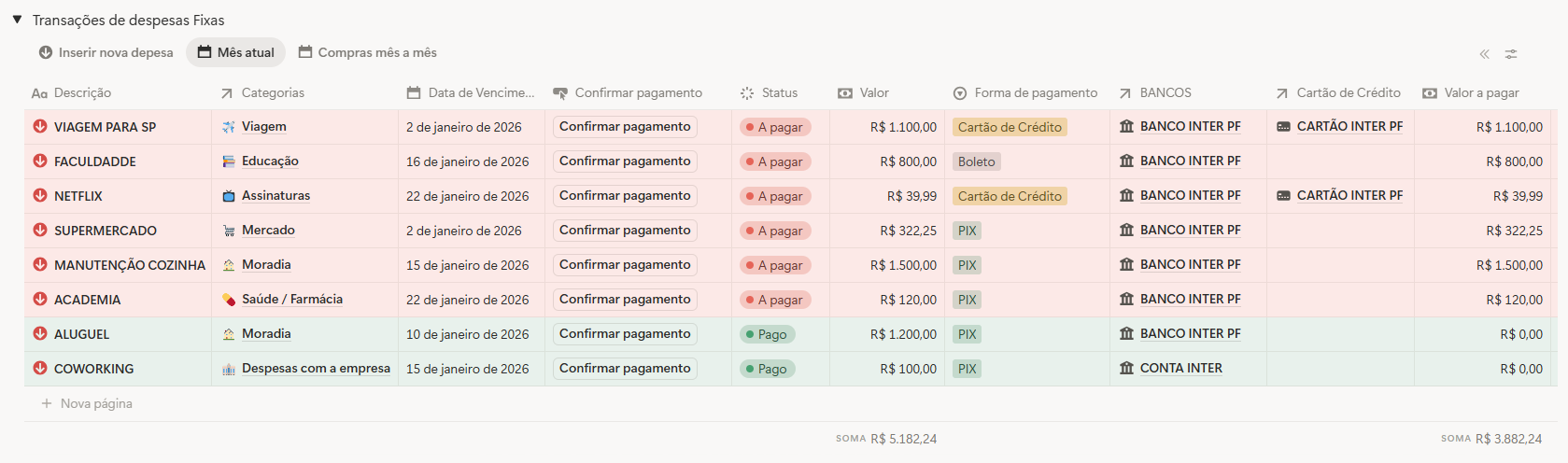Change the Pago status of COWORKING

pos(767,369)
